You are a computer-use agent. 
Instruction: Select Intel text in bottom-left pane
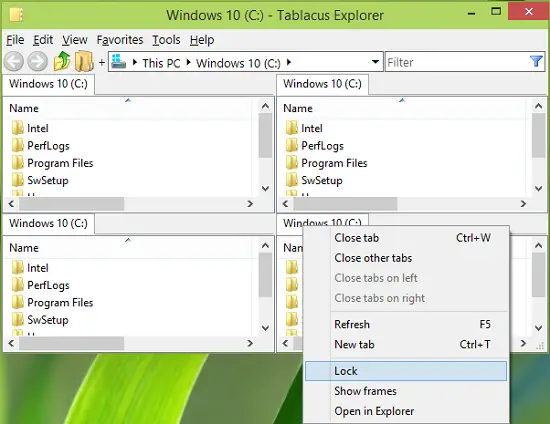tap(38, 268)
